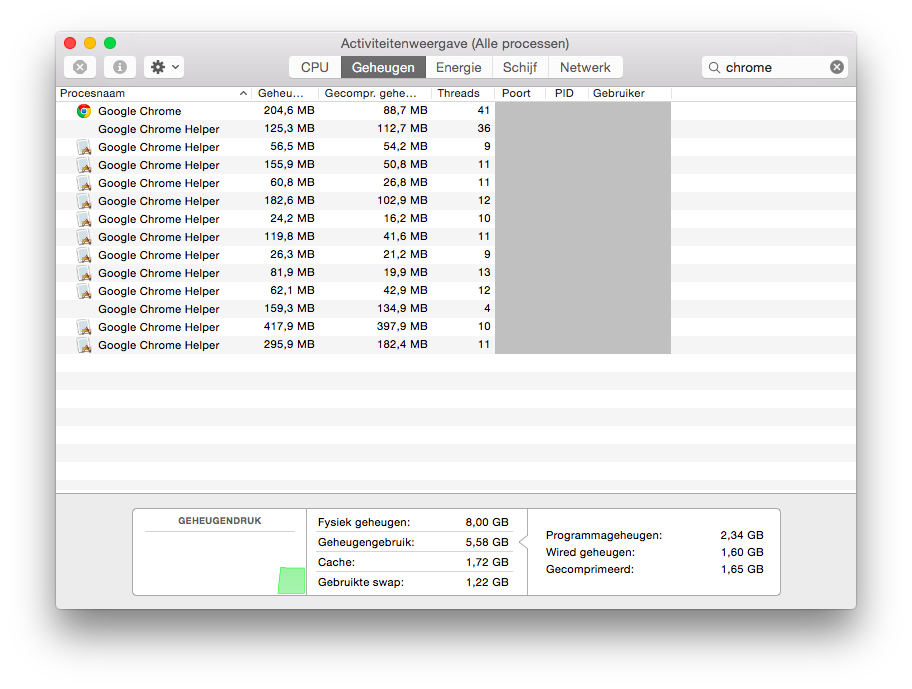Click the 41 threads value
Image resolution: width=912 pixels, height=689 pixels.
483,110
